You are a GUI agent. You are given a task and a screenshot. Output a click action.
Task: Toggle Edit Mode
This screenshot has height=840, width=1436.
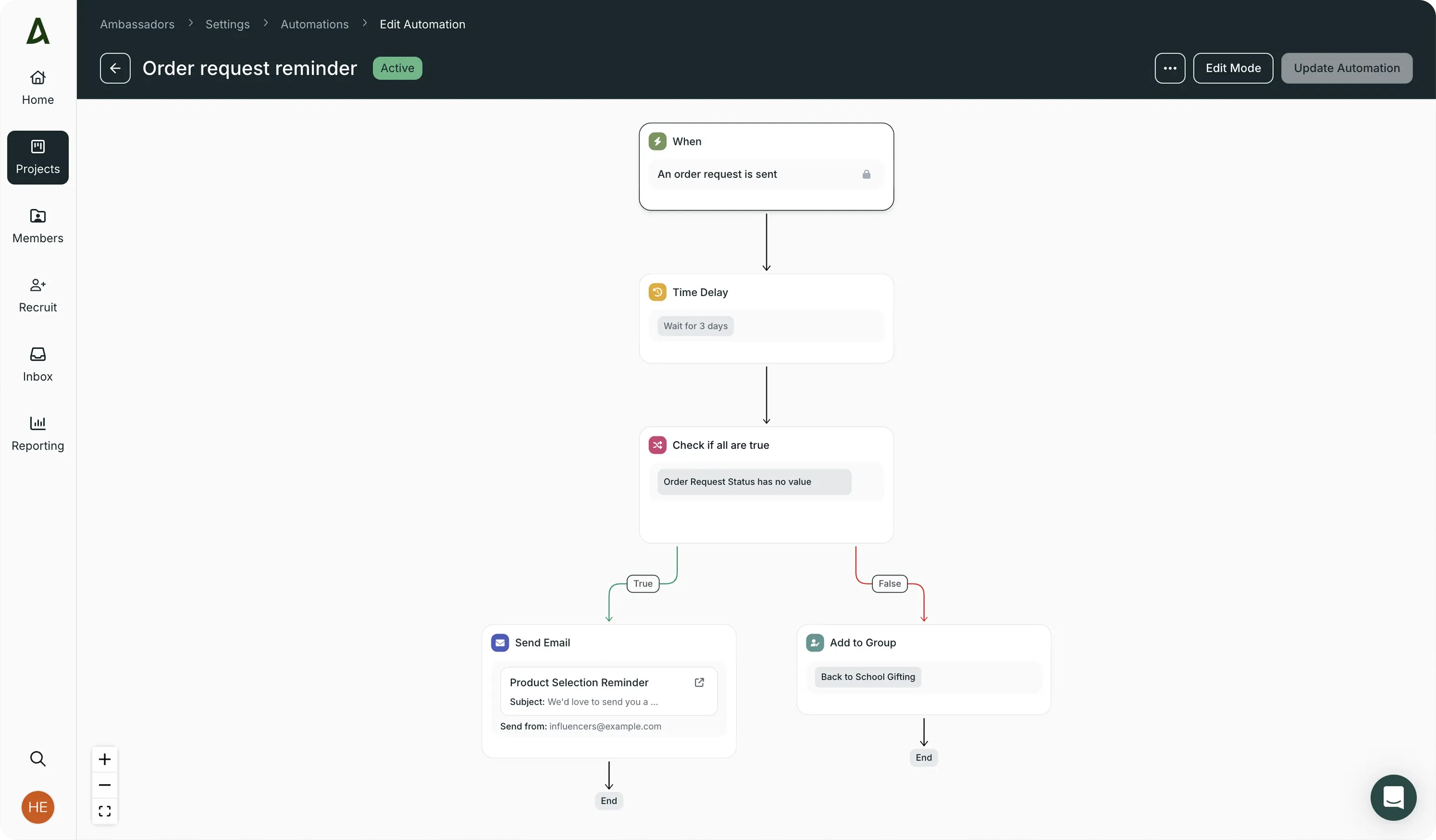[x=1232, y=68]
